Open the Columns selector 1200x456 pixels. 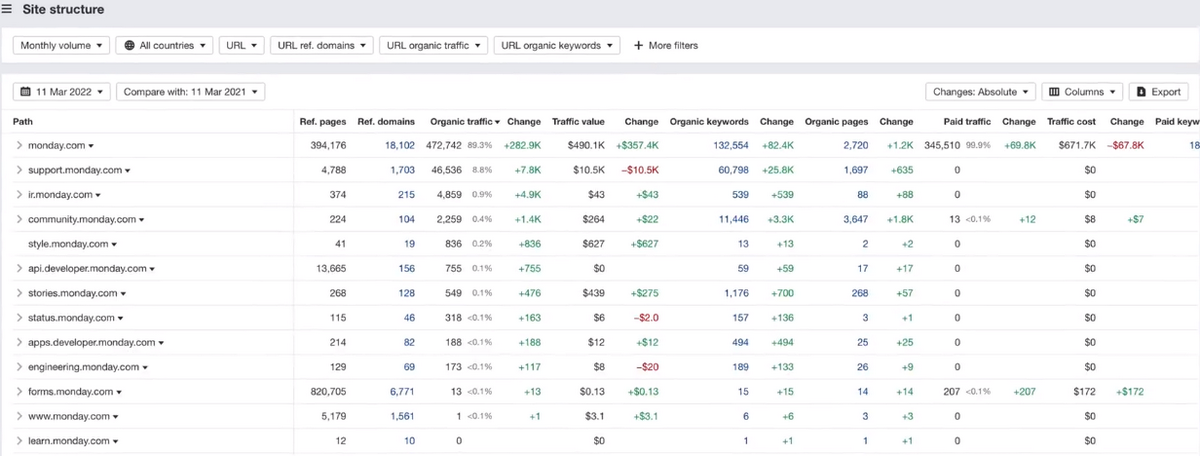(x=1082, y=92)
